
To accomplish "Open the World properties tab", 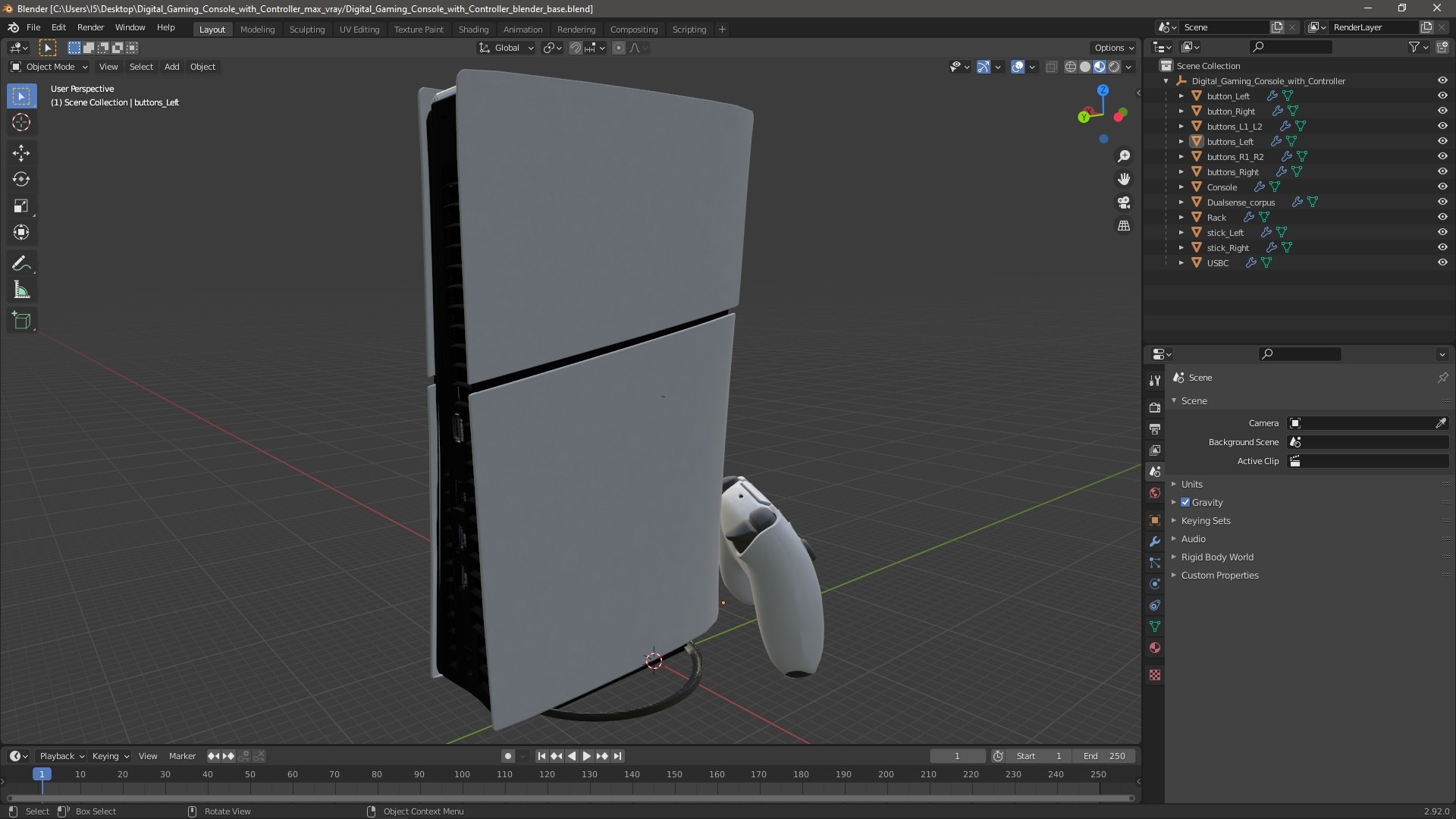I will click(x=1155, y=493).
